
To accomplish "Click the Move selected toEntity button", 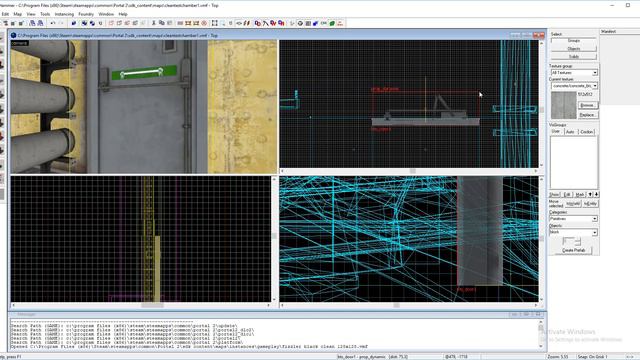I will pyautogui.click(x=590, y=203).
